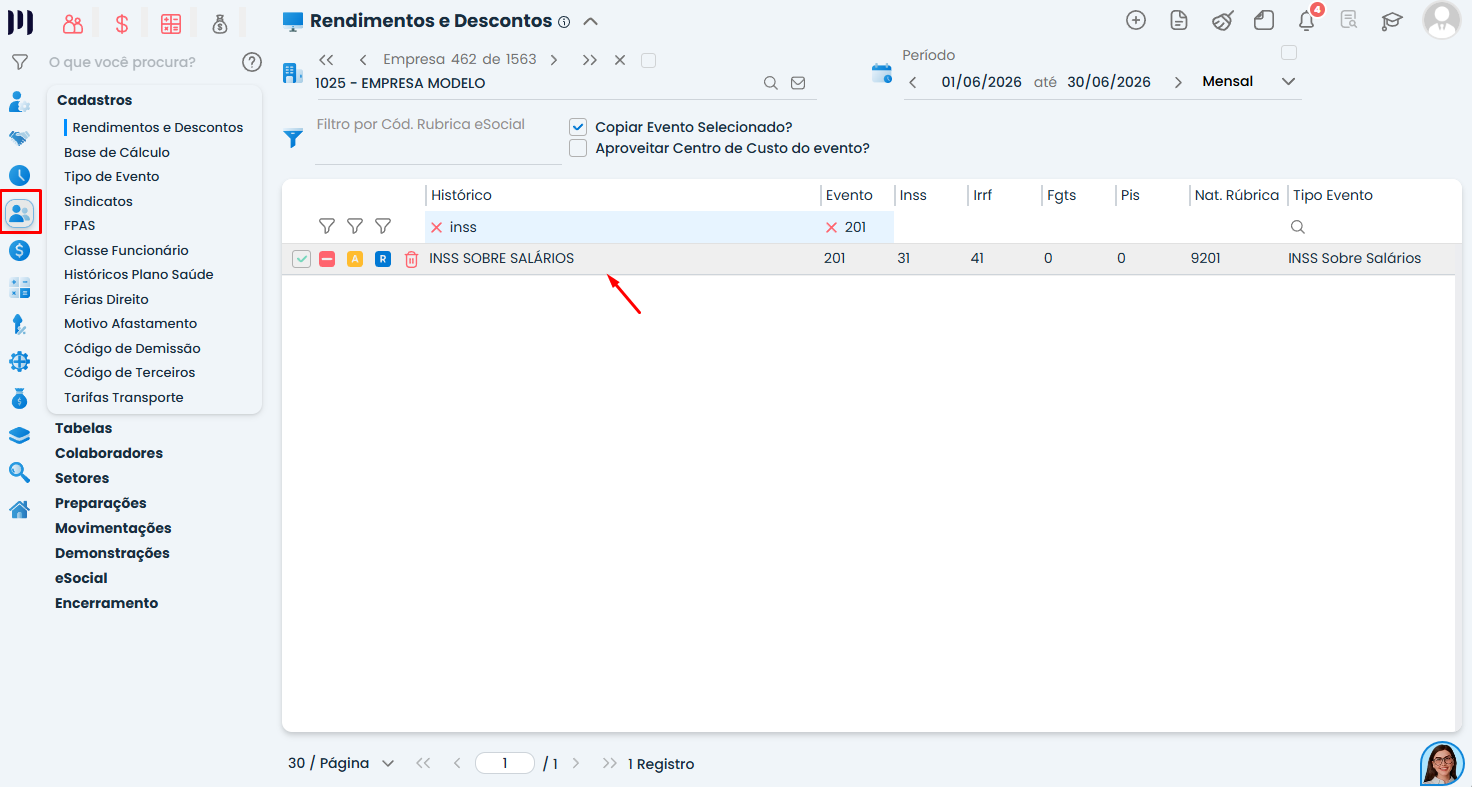
Task: Click the calculator icon in left sidebar
Action: point(19,288)
